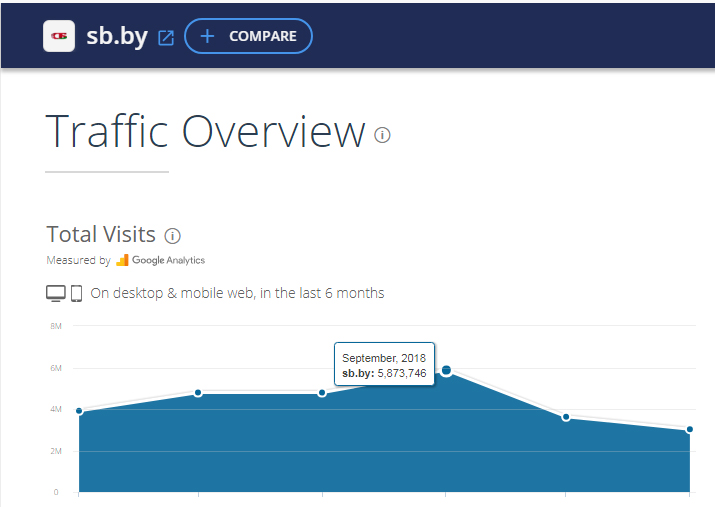Image resolution: width=715 pixels, height=507 pixels.
Task: Click the first data point near 4M
Action: [79, 411]
